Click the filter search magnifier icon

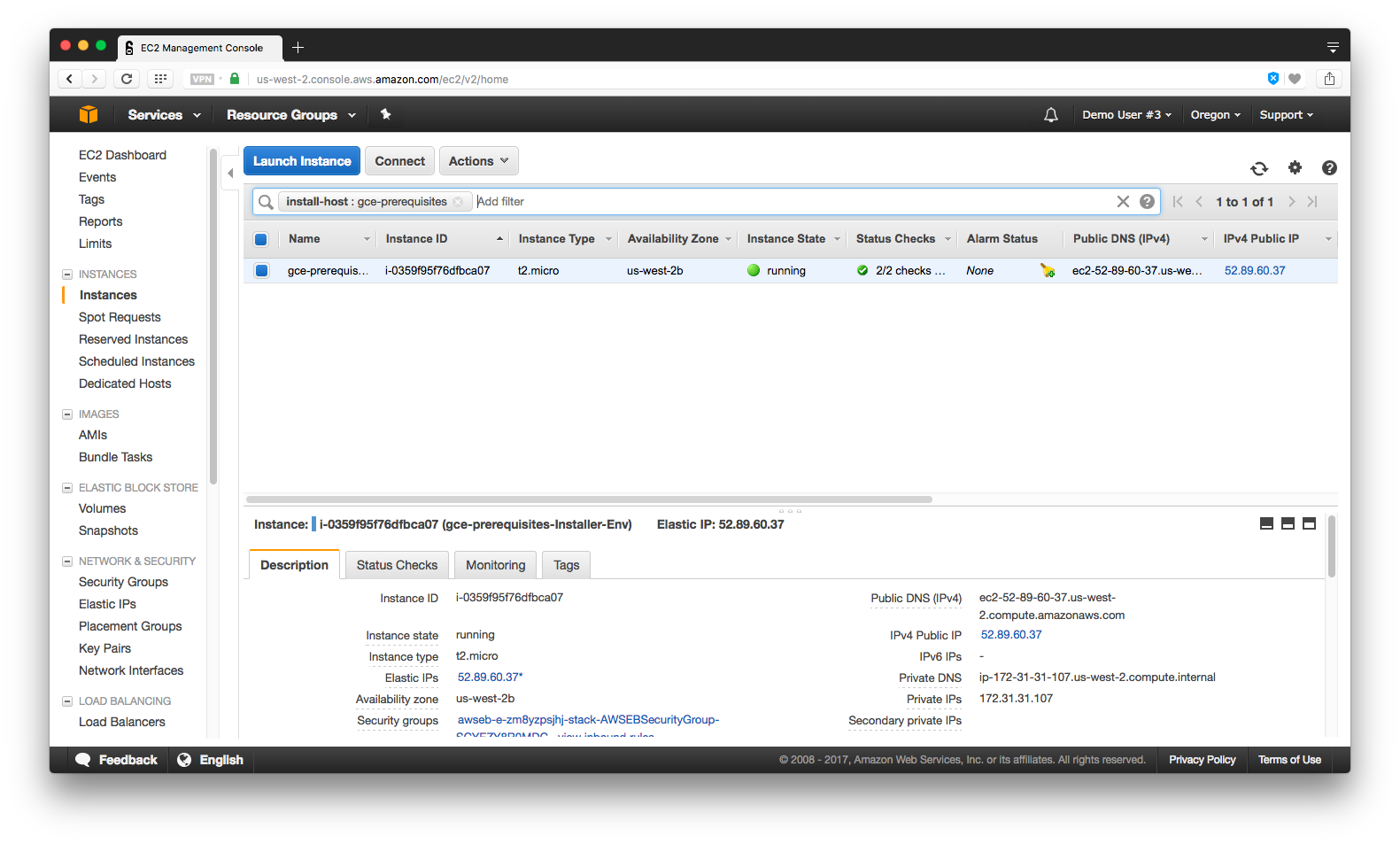(x=266, y=202)
